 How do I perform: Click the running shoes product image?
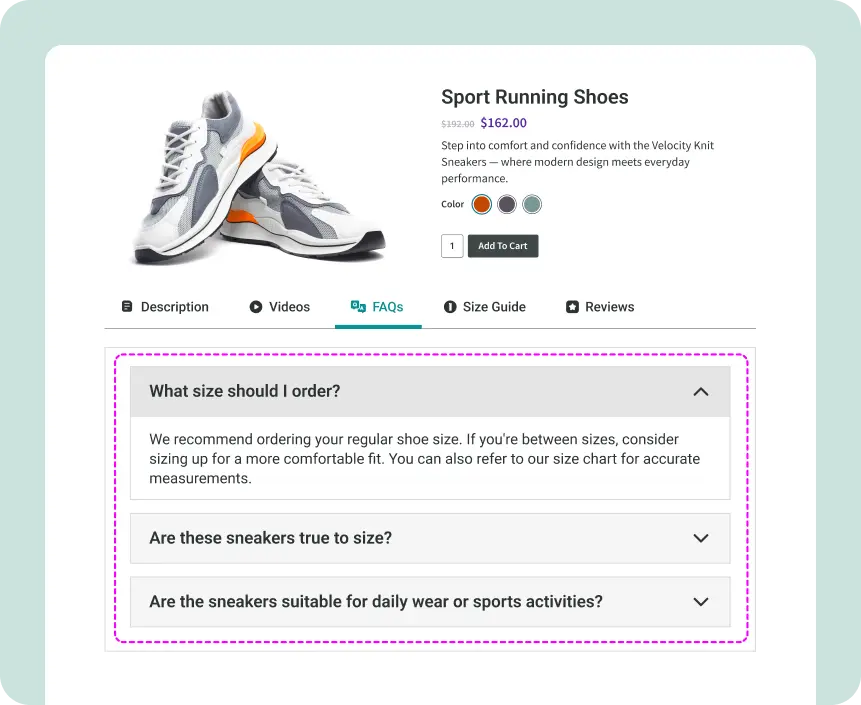tap(256, 180)
